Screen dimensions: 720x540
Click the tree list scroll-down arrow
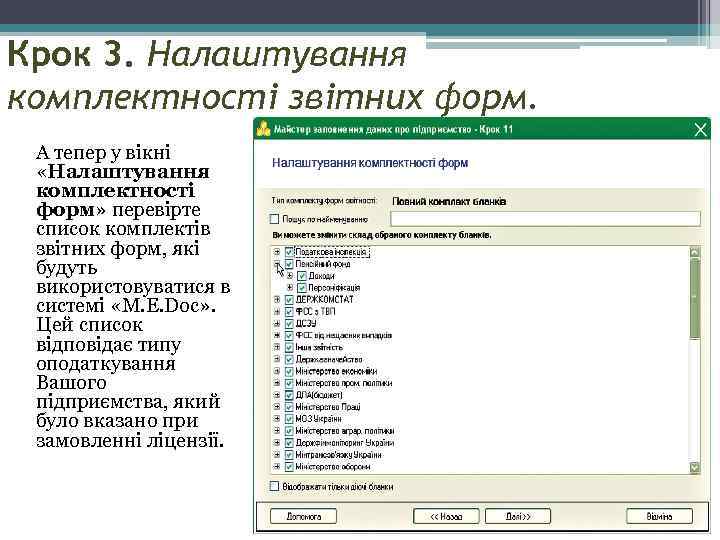[695, 468]
